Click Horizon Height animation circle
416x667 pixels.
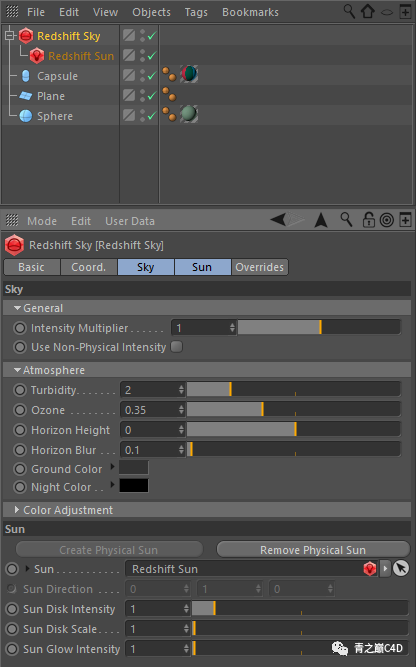(x=20, y=430)
